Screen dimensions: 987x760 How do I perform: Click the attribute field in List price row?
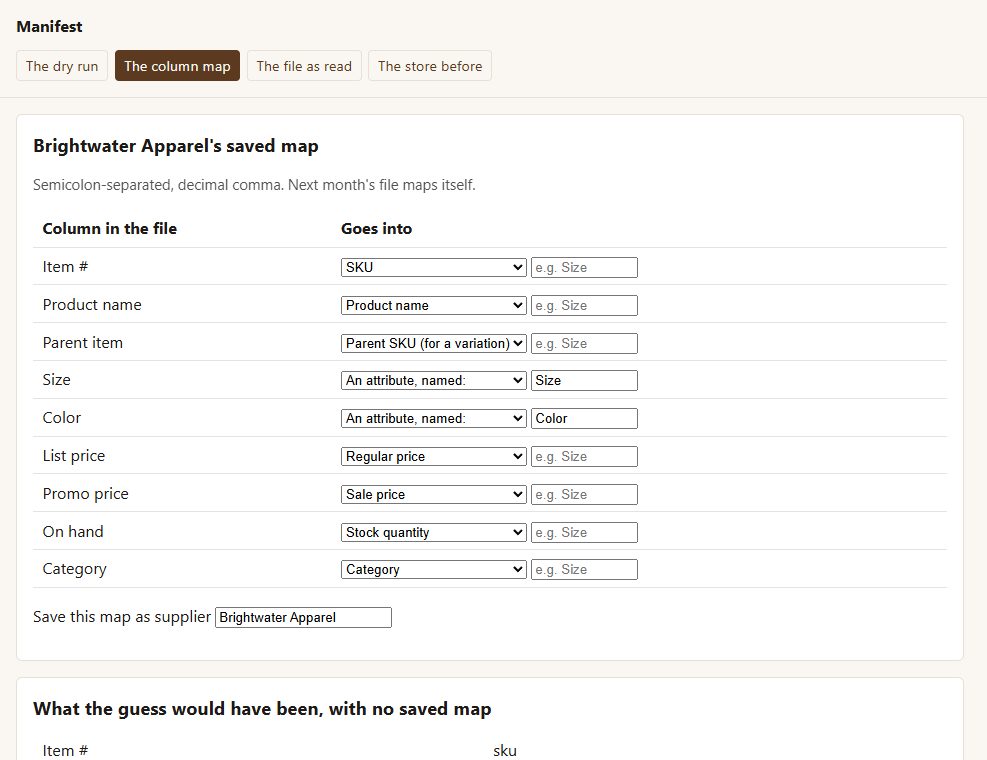(x=584, y=457)
